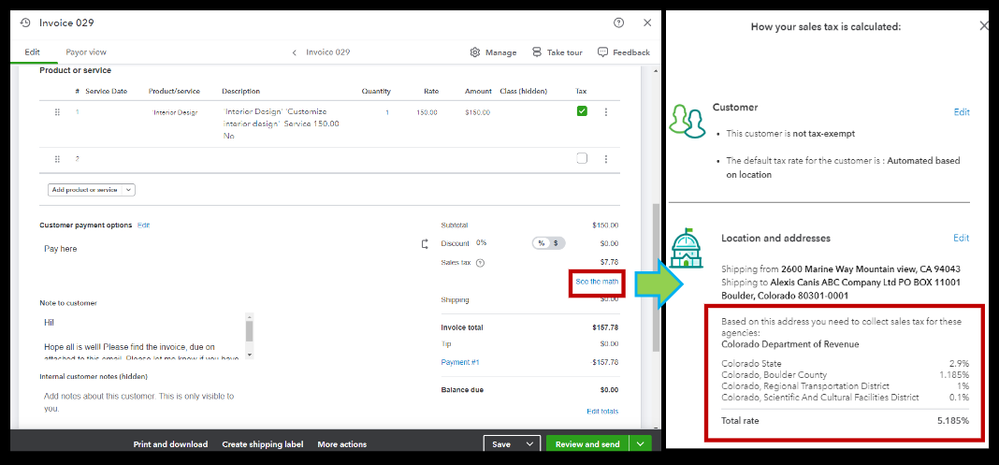Open help question mark icon

coord(619,23)
